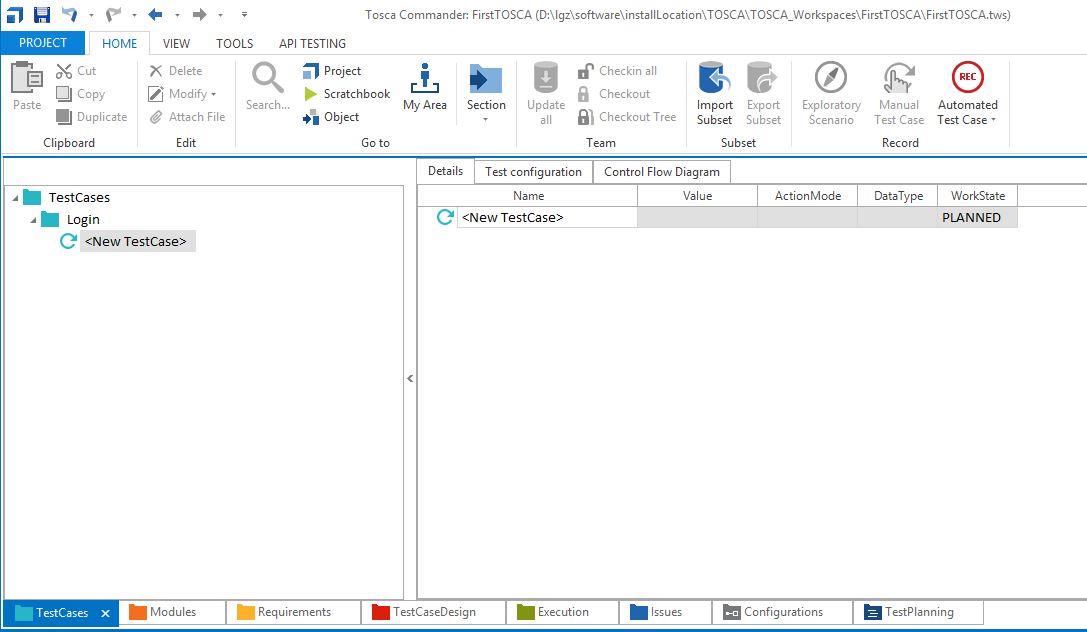1087x632 pixels.
Task: Switch to the VIEW ribbon tab
Action: pos(176,43)
